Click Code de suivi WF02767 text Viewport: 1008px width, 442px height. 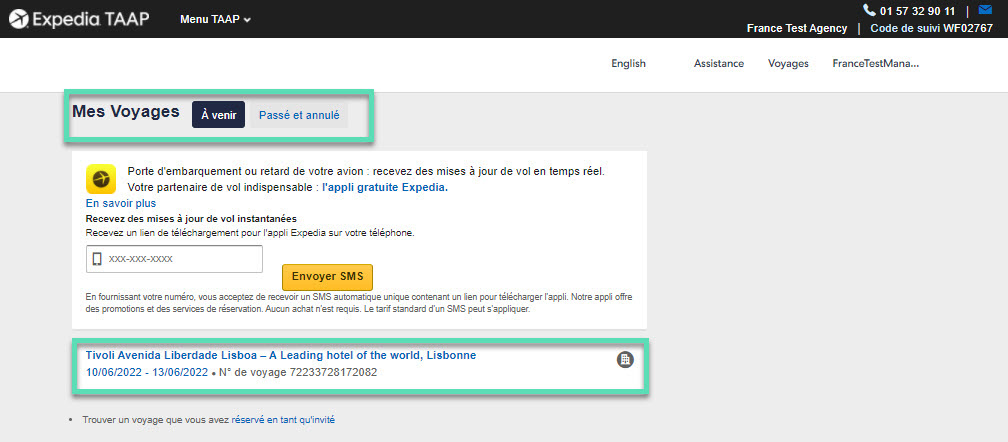932,28
